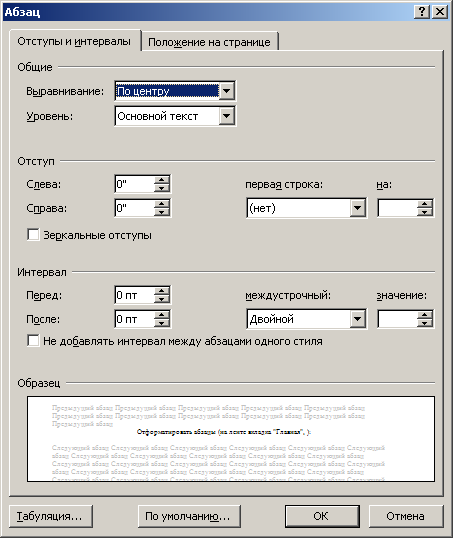Image resolution: width=453 pixels, height=538 pixels.
Task: Click the Образец paragraph preview box
Action: point(231,439)
